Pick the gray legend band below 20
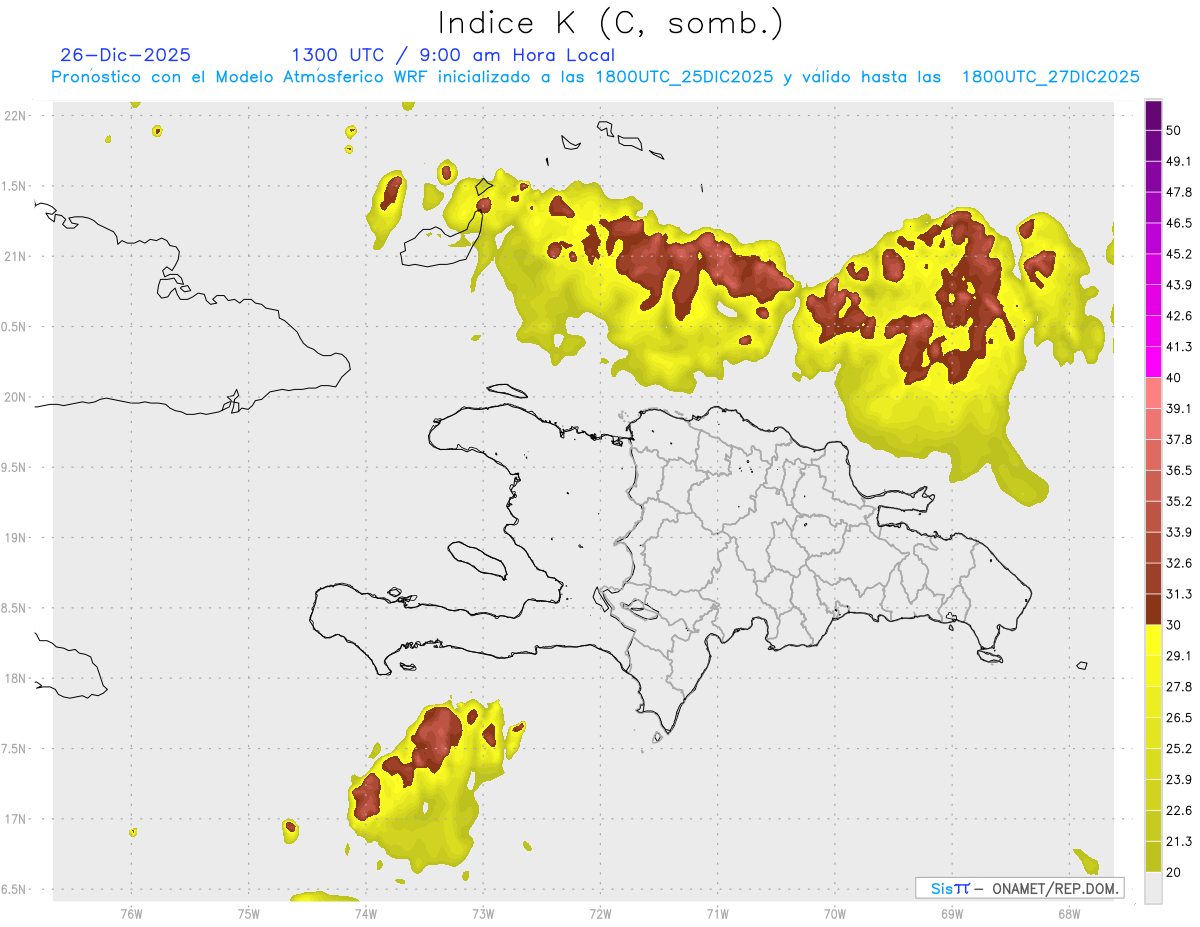 tap(1153, 888)
